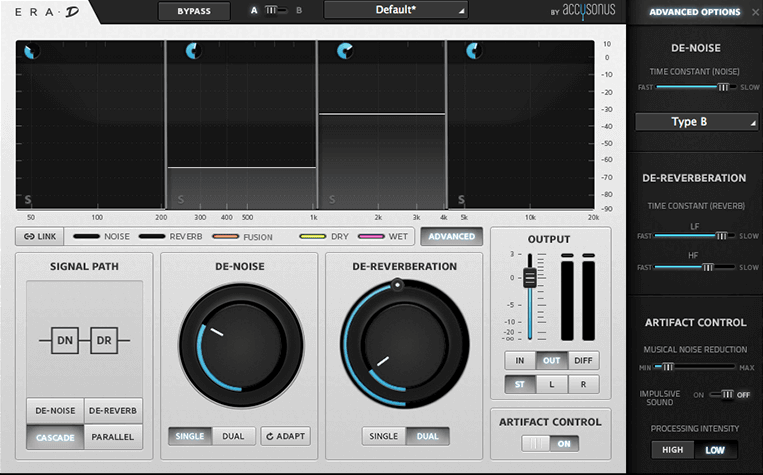Click the band knob icon above the 10k band
The width and height of the screenshot is (763, 475).
473,51
